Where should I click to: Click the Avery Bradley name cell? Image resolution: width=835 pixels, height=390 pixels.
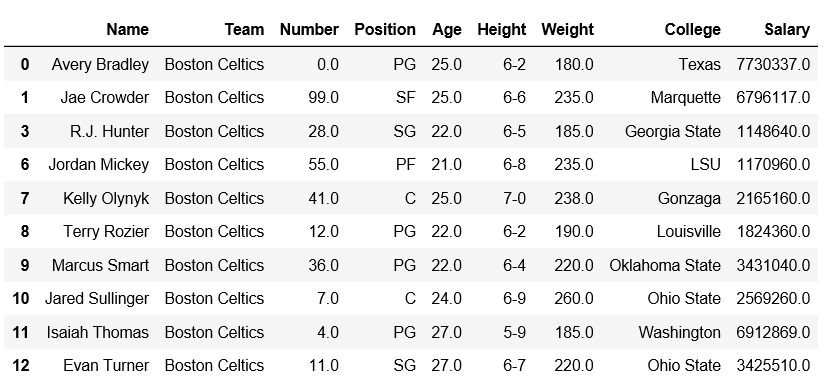[x=100, y=64]
